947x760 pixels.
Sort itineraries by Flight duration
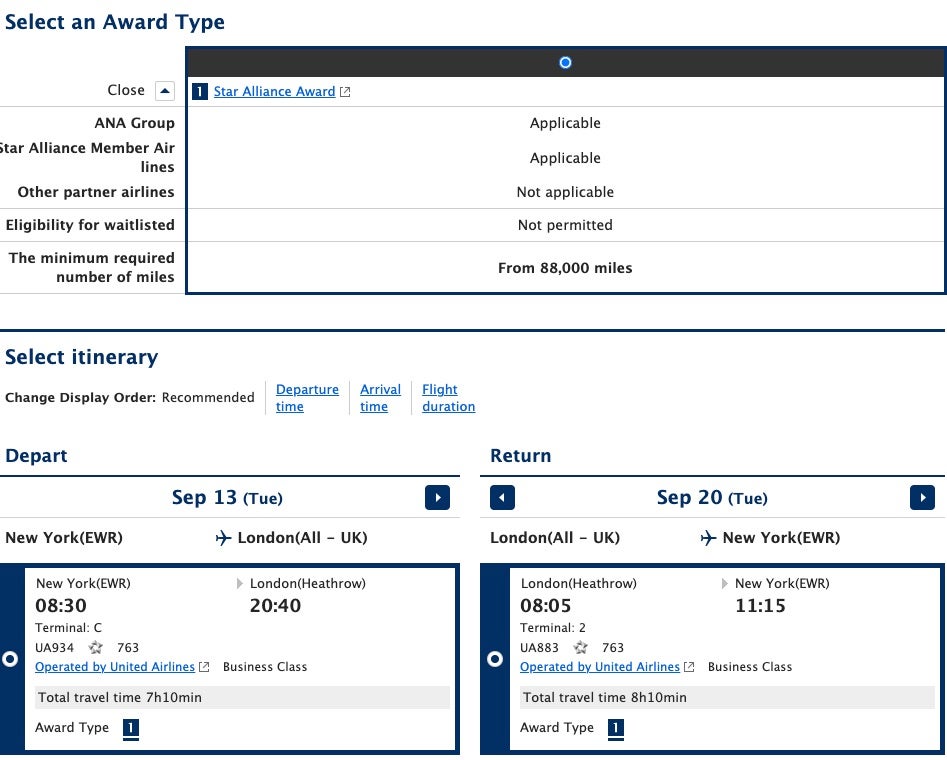click(448, 398)
